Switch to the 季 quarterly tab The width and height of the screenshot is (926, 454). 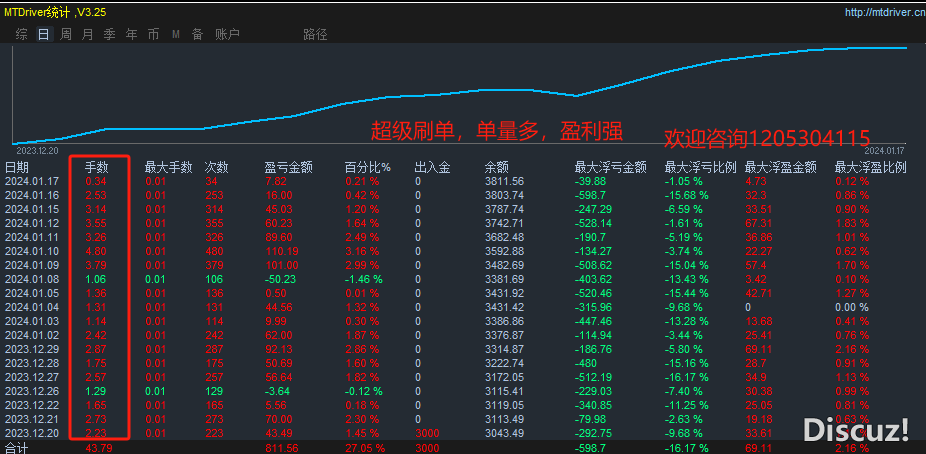[109, 34]
